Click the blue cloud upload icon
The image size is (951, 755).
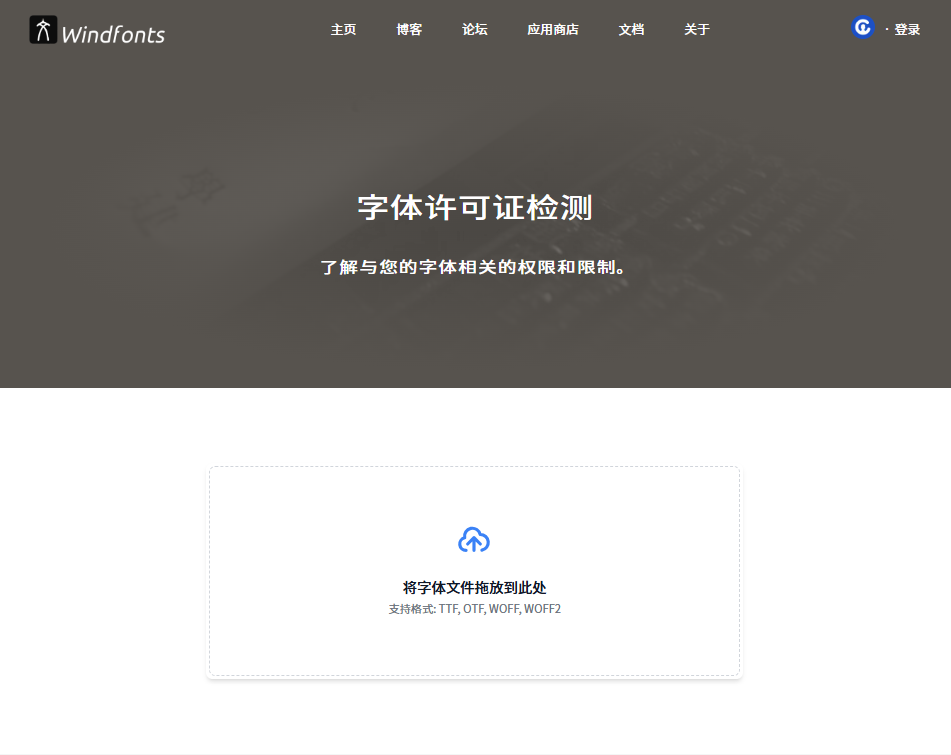click(x=474, y=540)
